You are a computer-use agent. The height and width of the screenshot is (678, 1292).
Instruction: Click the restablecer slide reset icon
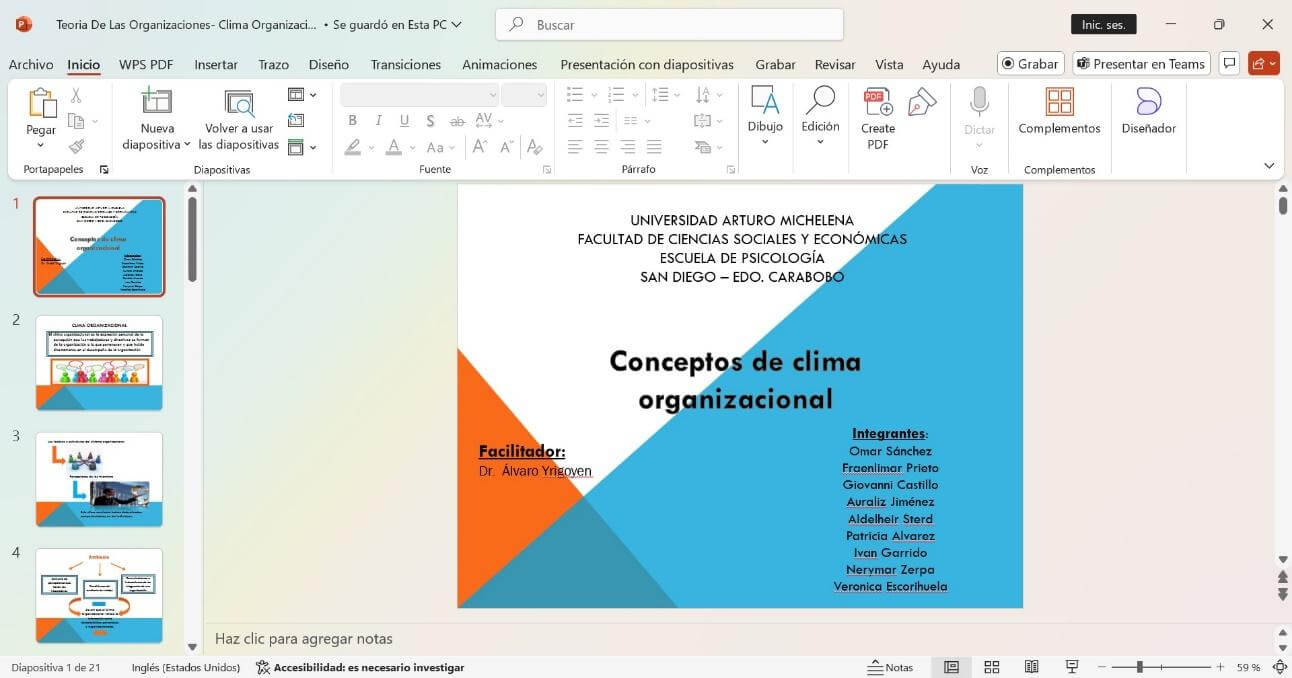click(x=296, y=120)
